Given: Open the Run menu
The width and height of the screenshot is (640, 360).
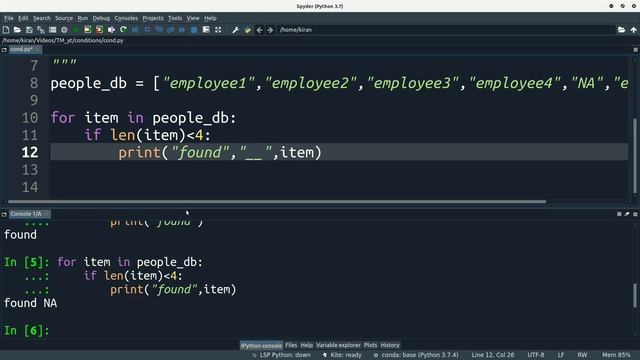Looking at the screenshot, I should pos(82,18).
